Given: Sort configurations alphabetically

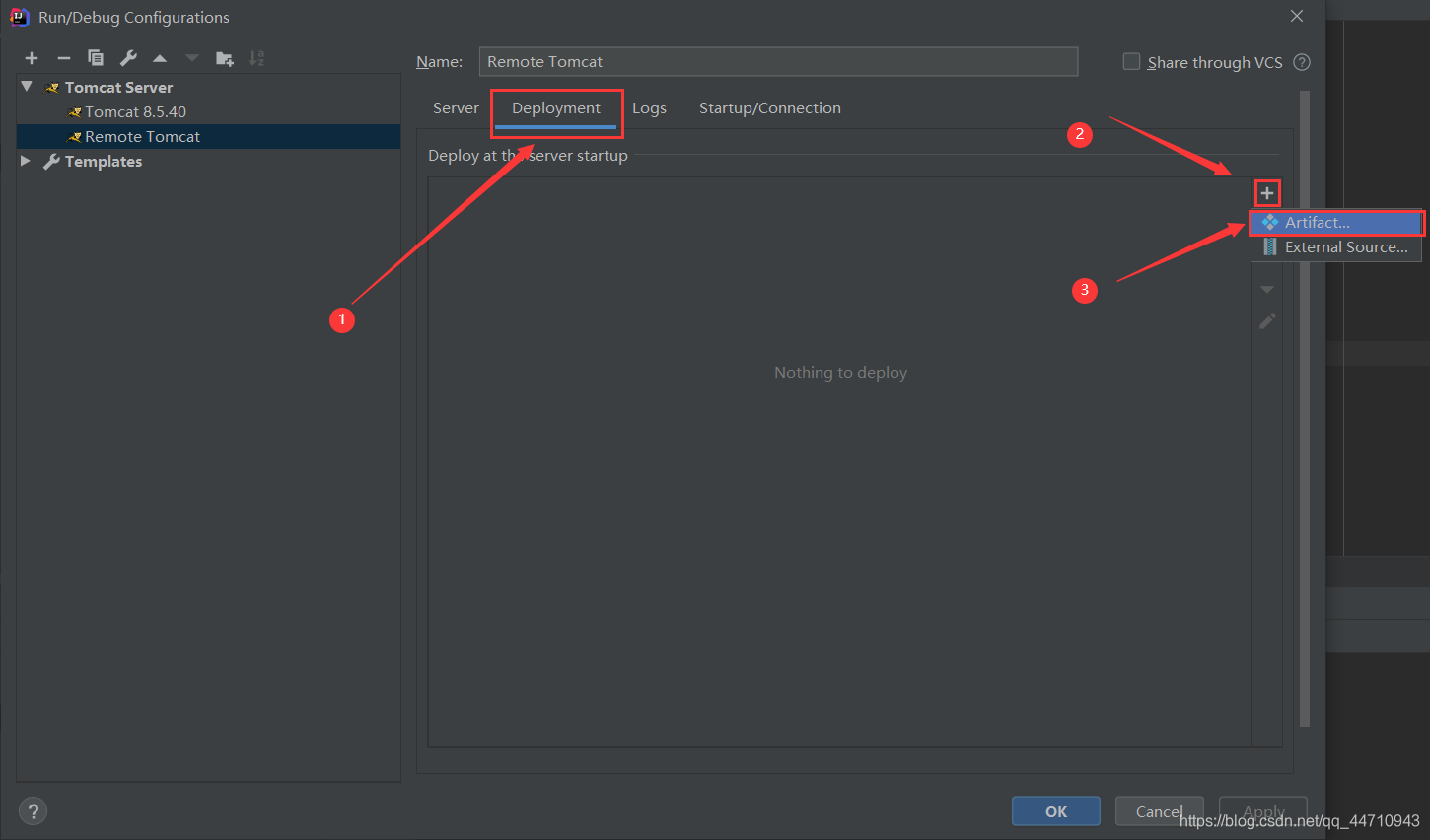Looking at the screenshot, I should pos(256,58).
